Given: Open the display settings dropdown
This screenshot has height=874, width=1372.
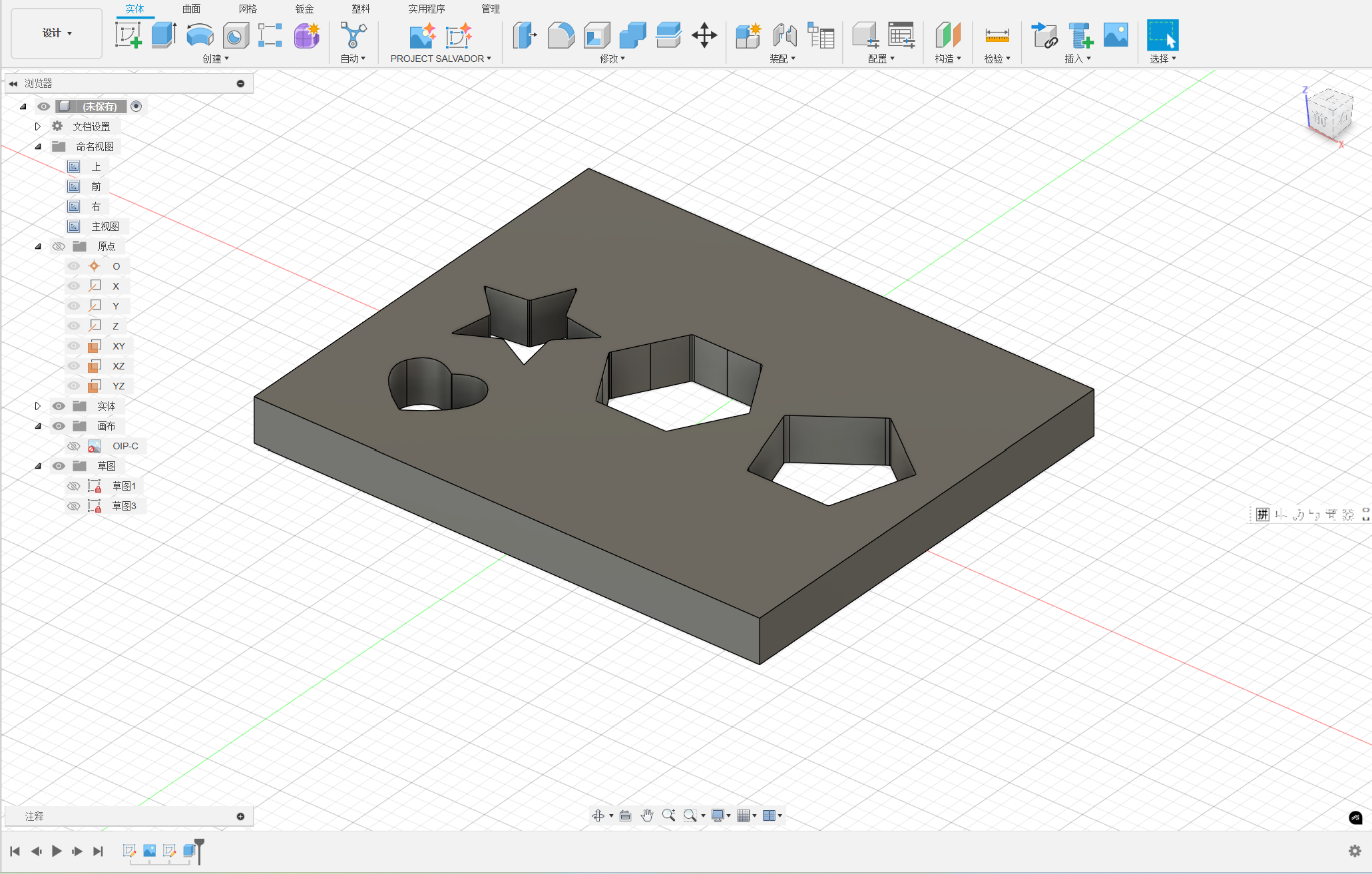Looking at the screenshot, I should pyautogui.click(x=720, y=815).
